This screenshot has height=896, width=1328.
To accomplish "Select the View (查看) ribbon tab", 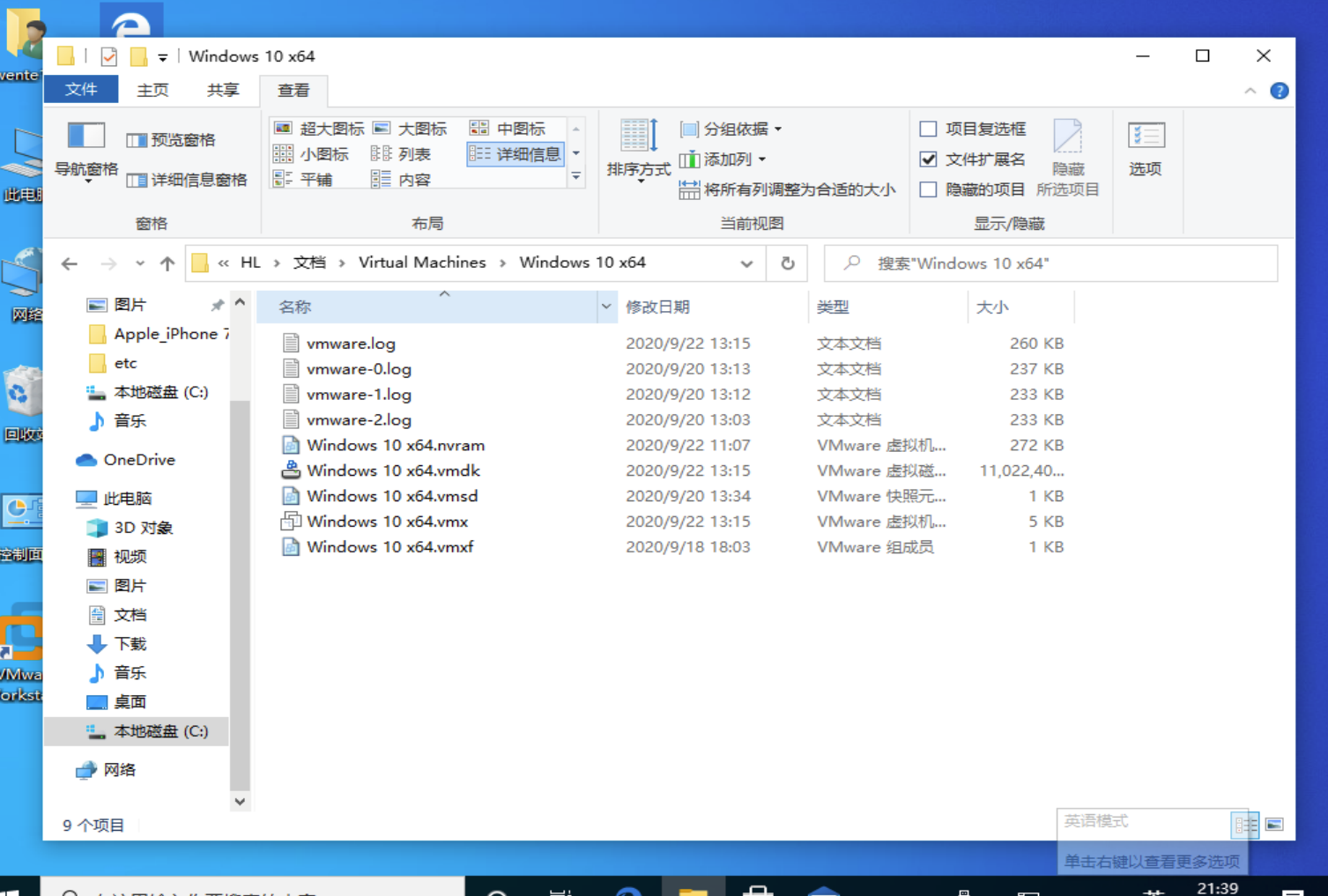I will (x=293, y=90).
